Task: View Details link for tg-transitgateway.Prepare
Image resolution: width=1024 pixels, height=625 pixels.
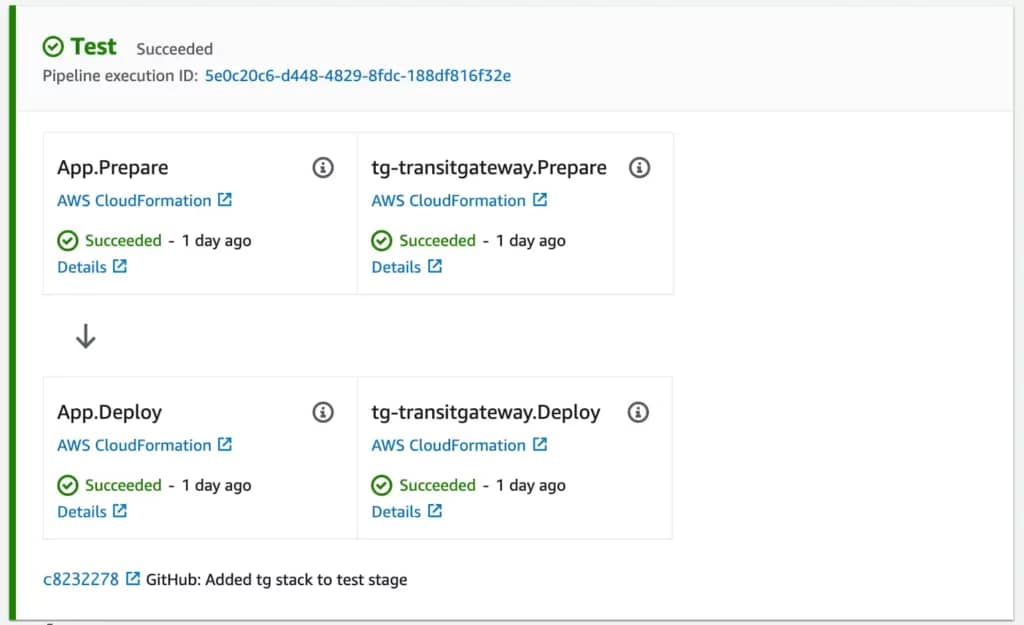Action: [x=396, y=267]
